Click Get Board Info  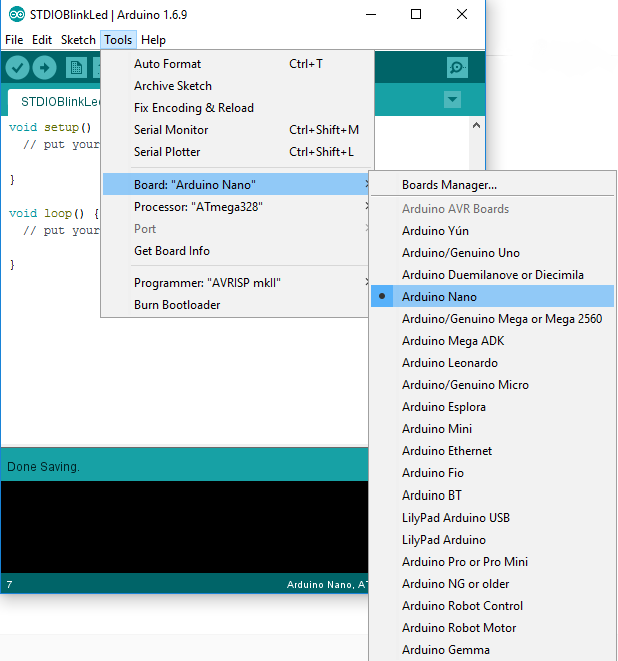[236, 250]
